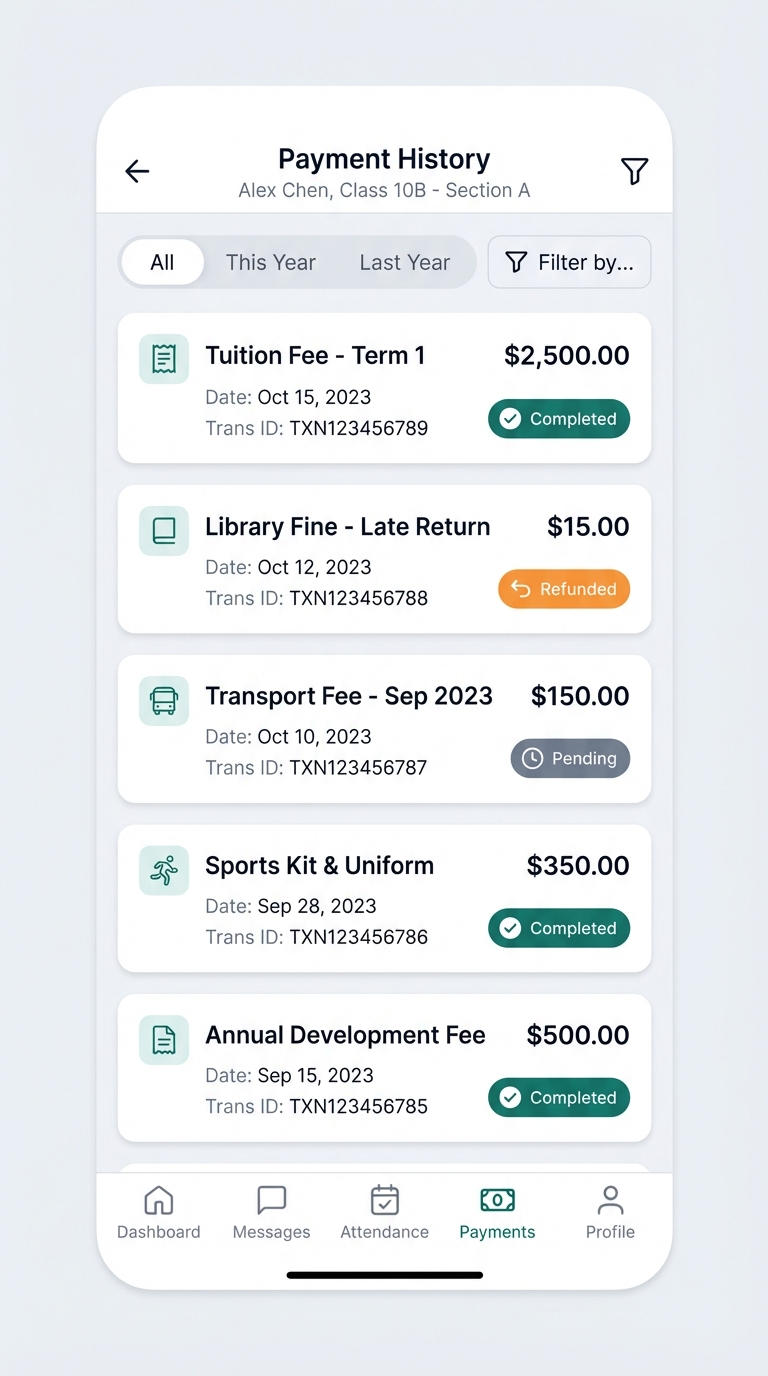Tap the Pending status badge

570,759
